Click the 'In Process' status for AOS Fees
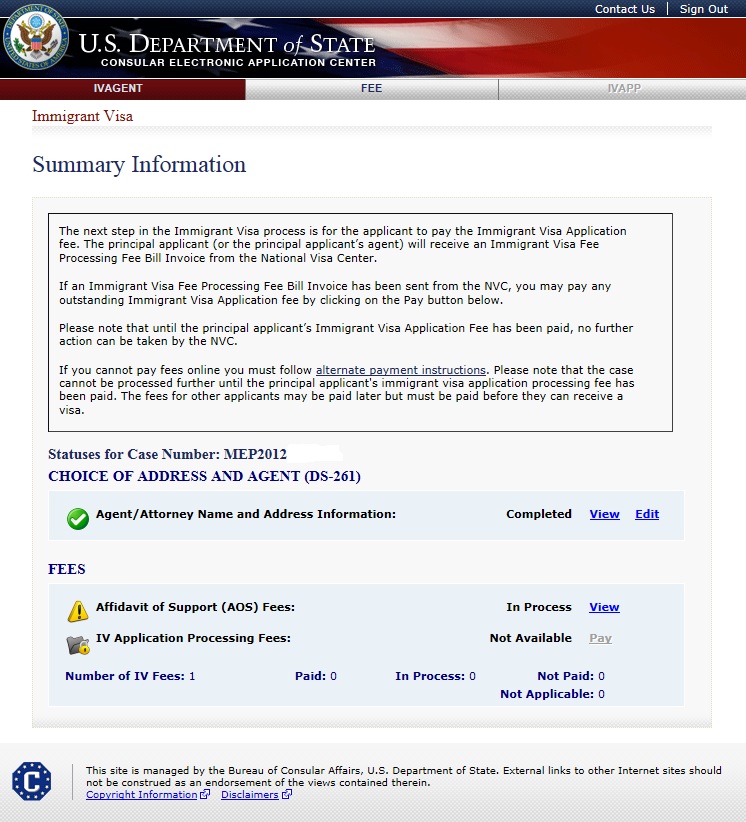 click(539, 607)
